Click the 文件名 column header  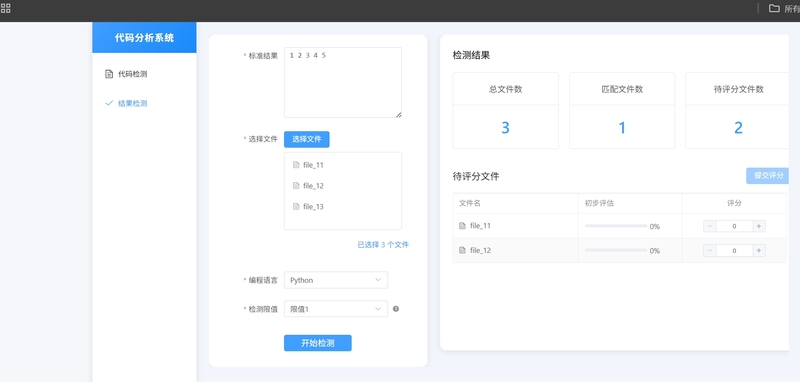(470, 203)
